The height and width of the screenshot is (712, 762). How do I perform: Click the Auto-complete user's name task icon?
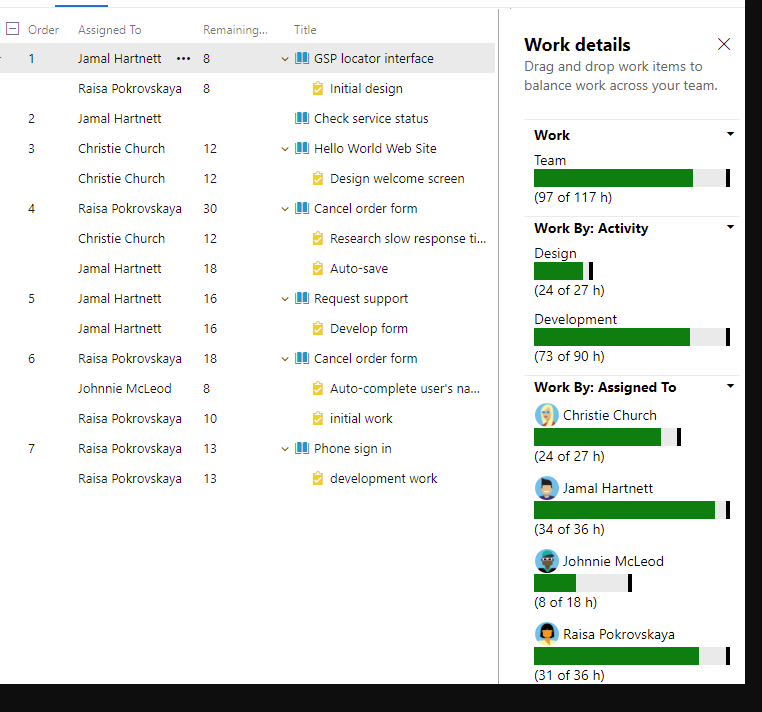(x=317, y=388)
